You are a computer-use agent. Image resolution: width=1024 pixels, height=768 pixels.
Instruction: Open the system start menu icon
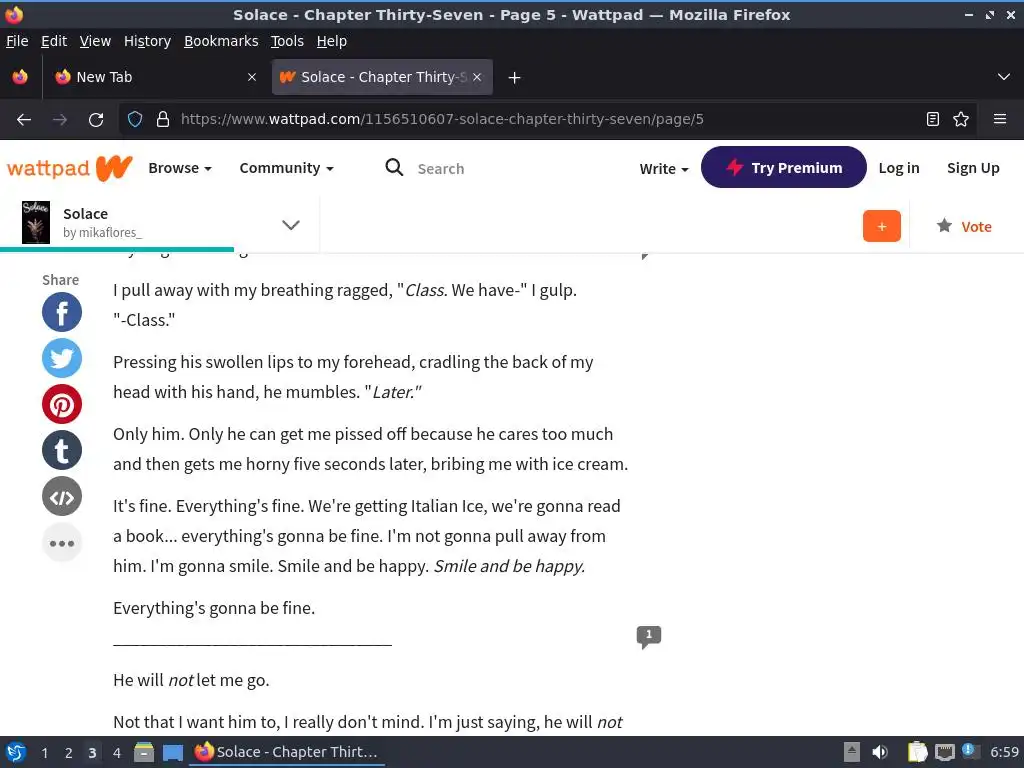click(x=16, y=752)
